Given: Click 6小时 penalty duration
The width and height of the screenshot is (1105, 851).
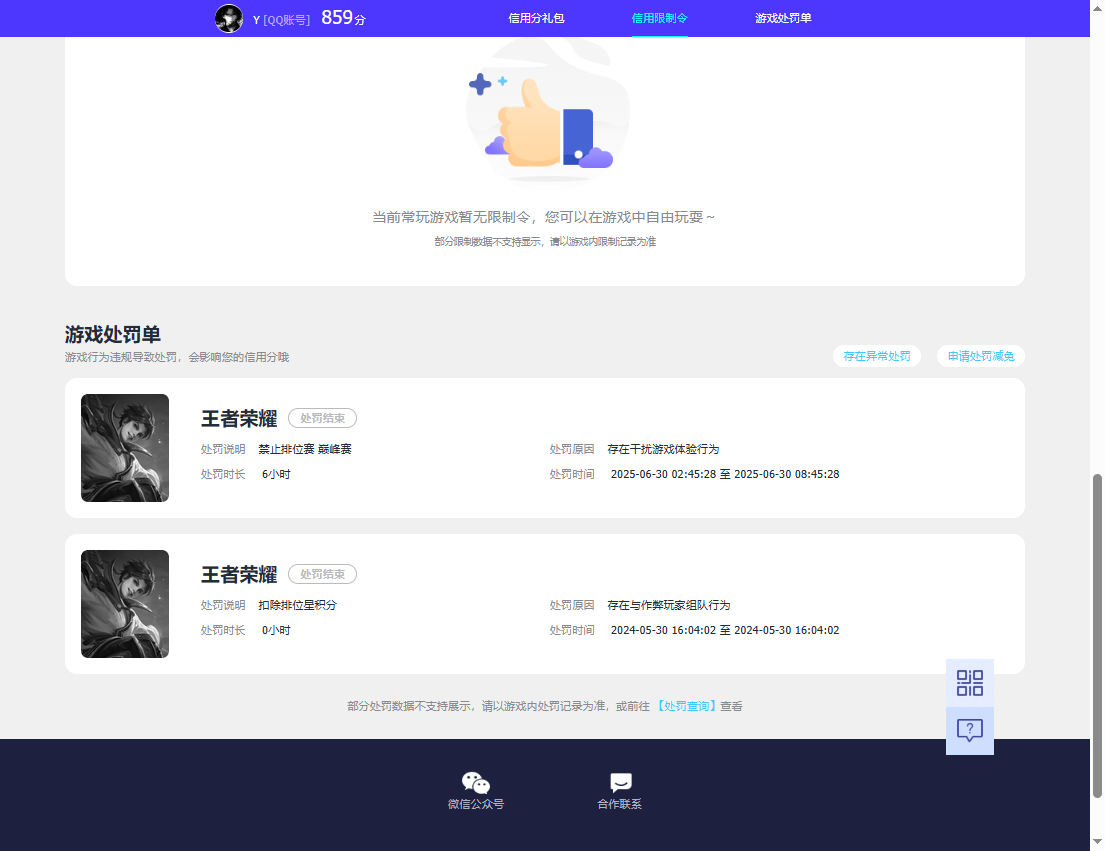Looking at the screenshot, I should pos(276,474).
